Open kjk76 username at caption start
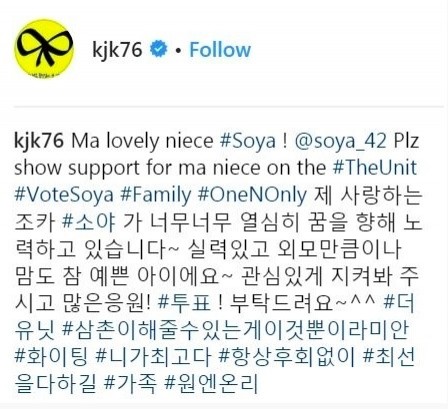 [x=39, y=141]
